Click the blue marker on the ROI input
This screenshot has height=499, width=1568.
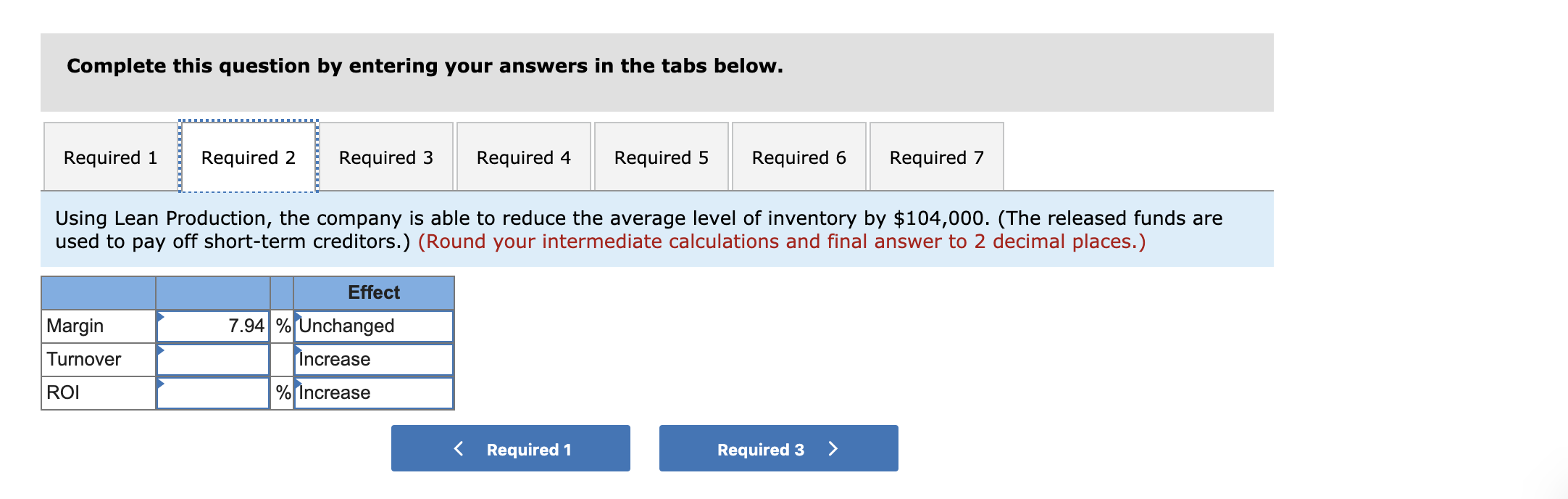pyautogui.click(x=159, y=384)
